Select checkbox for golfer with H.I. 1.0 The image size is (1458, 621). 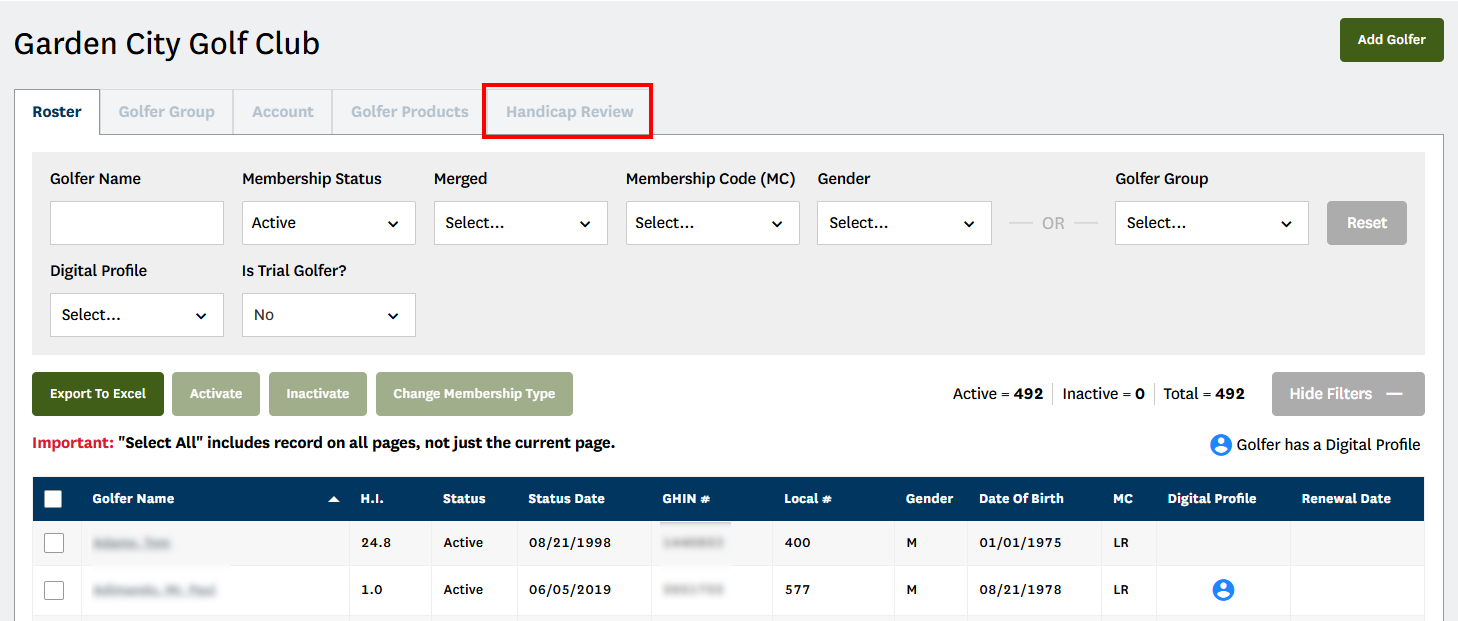pos(54,590)
